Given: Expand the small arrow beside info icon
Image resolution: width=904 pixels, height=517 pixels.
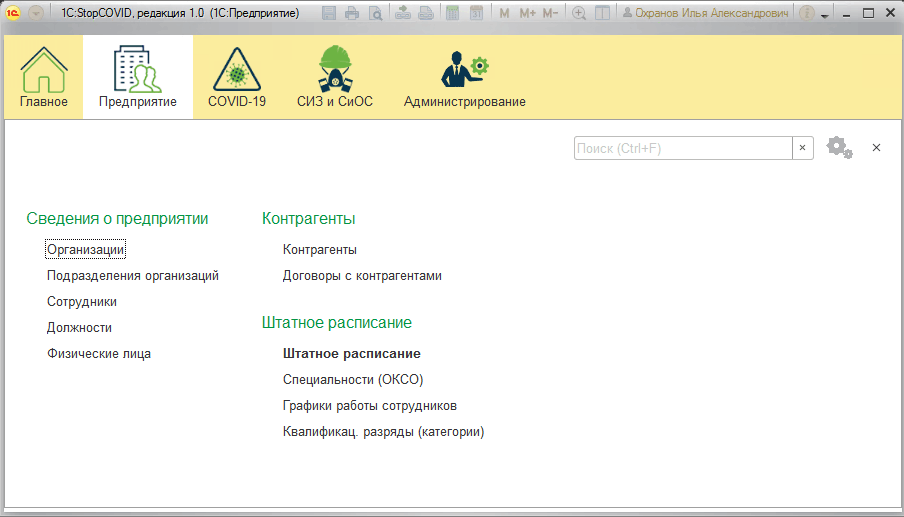Looking at the screenshot, I should pyautogui.click(x=825, y=16).
